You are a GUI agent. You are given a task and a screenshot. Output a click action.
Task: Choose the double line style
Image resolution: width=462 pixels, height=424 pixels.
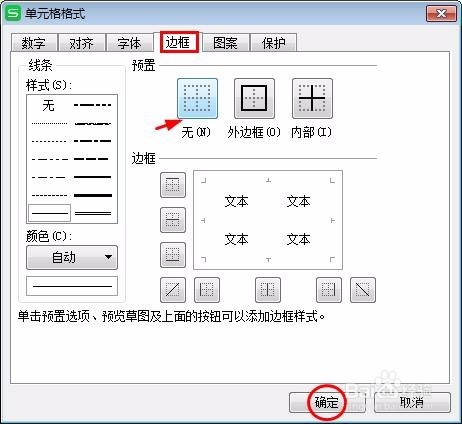(x=93, y=213)
